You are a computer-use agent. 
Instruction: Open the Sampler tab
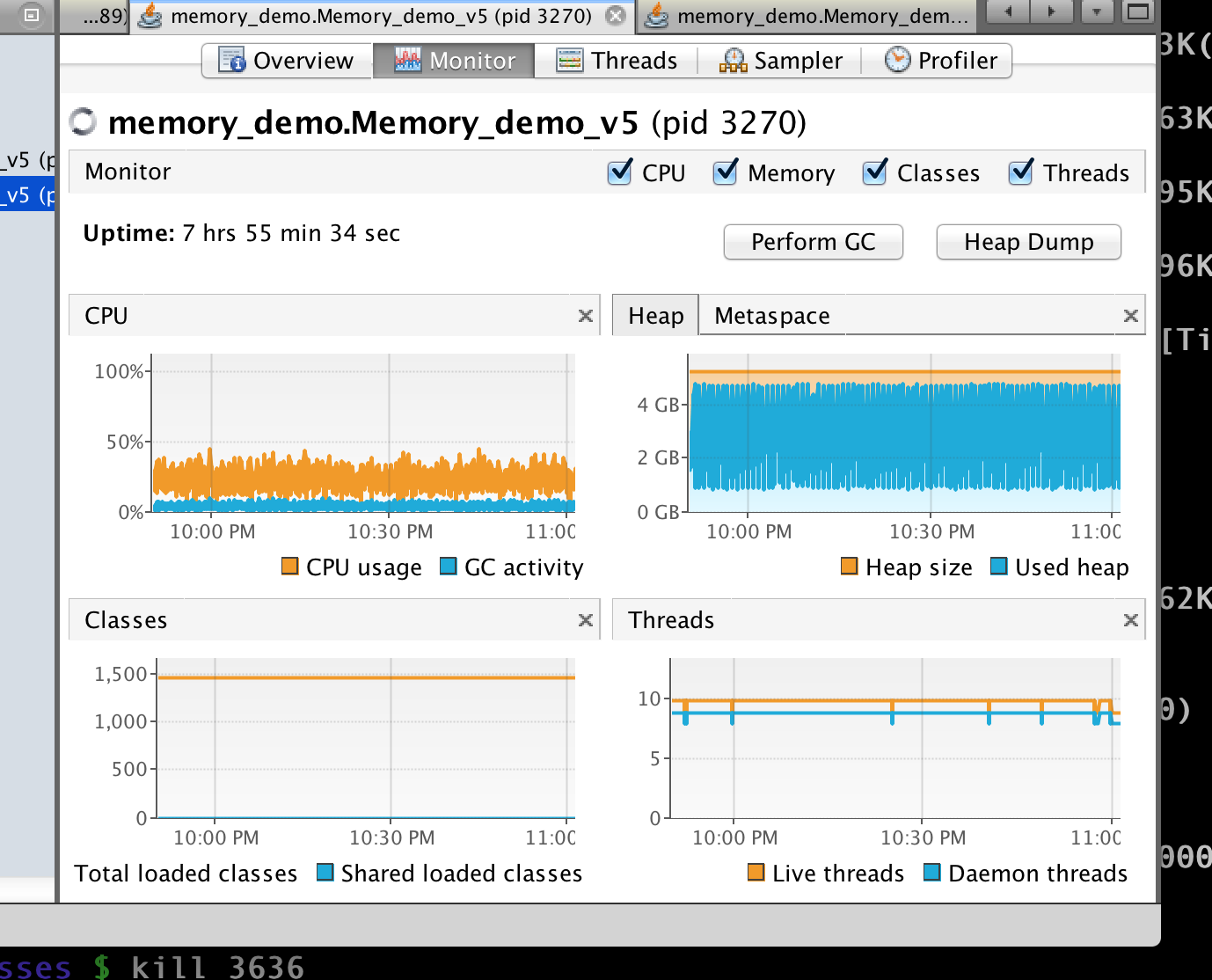(x=780, y=61)
